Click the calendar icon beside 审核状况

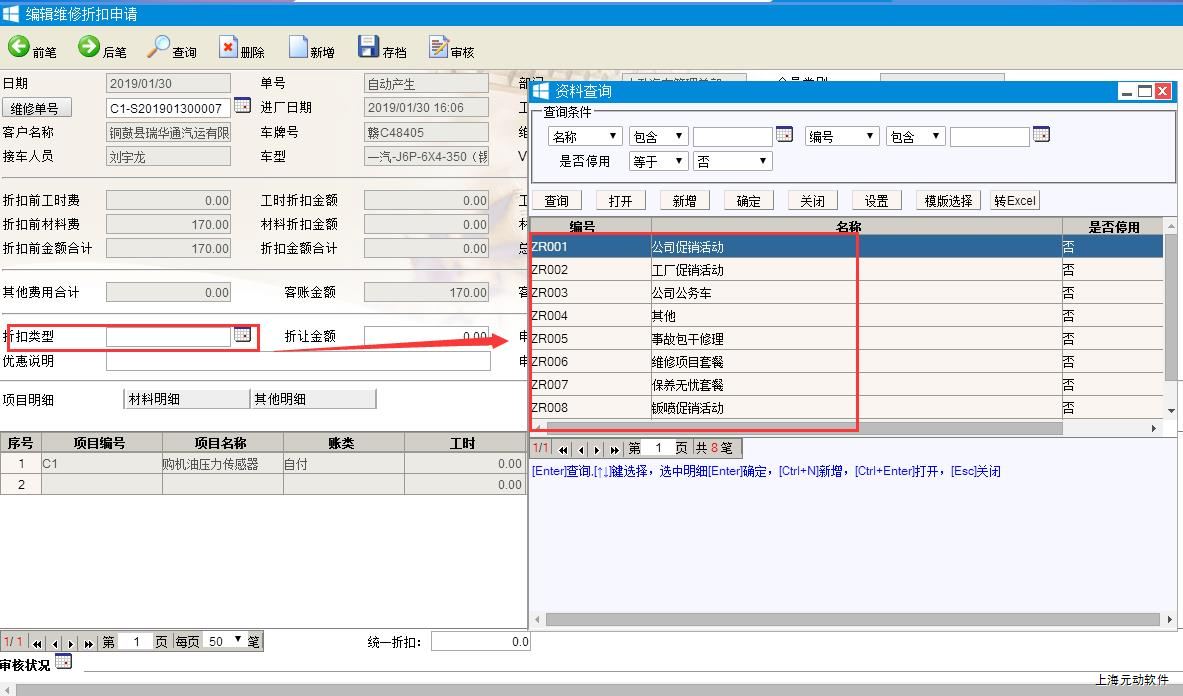[63, 662]
